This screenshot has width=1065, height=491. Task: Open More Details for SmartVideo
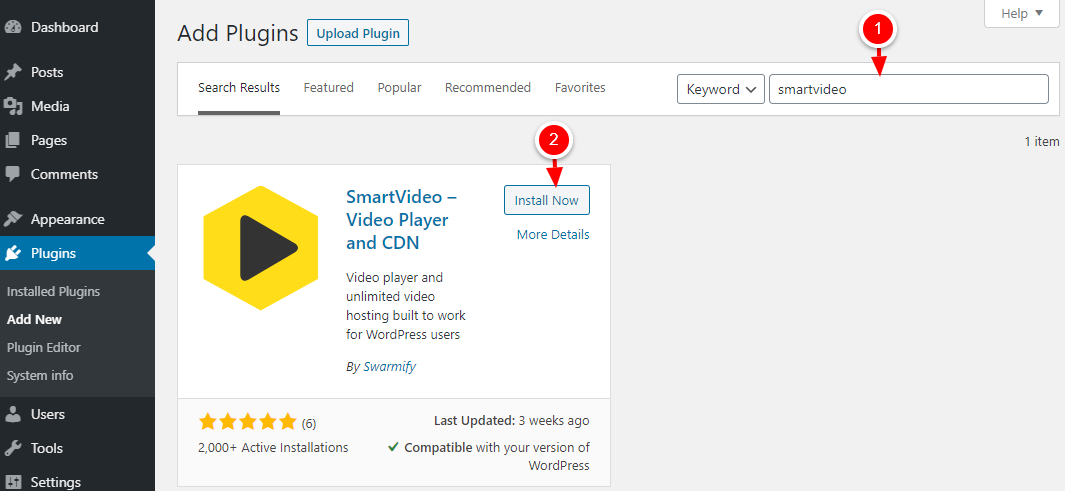click(553, 234)
